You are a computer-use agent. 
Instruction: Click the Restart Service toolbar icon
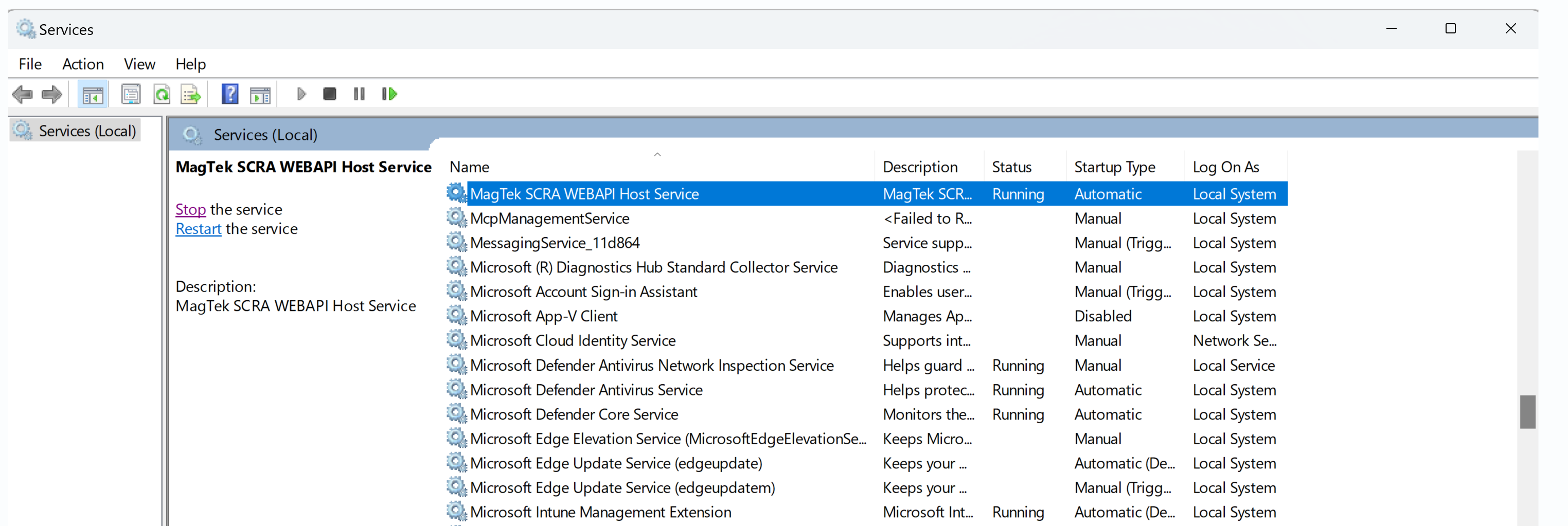[x=389, y=94]
